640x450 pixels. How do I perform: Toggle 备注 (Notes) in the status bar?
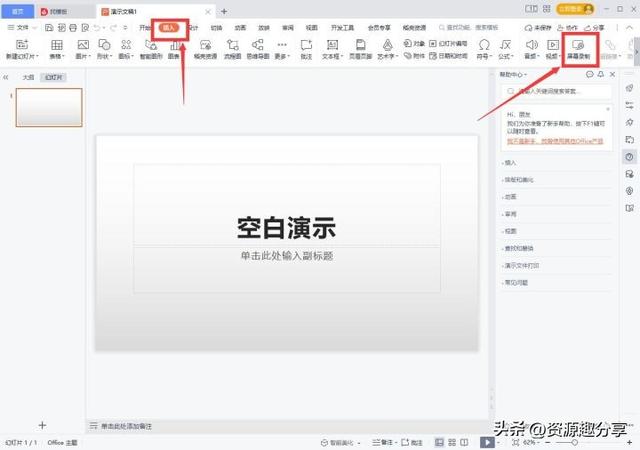pyautogui.click(x=384, y=442)
